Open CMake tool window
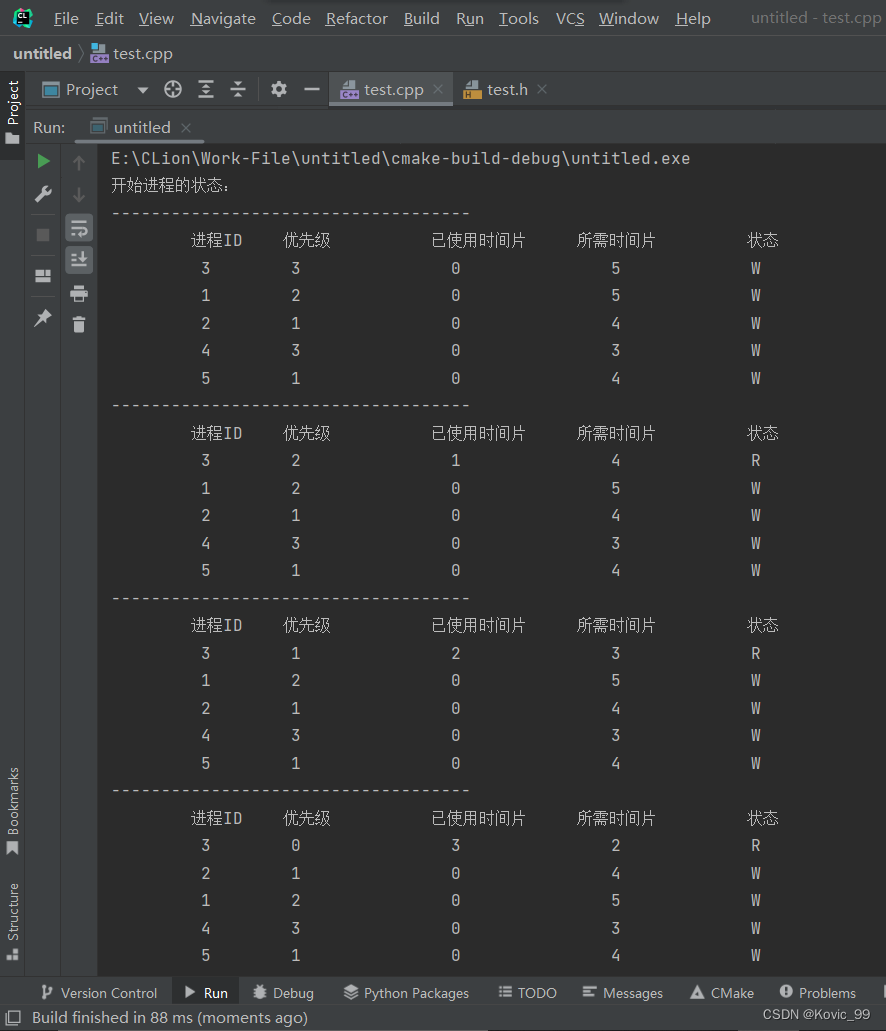The height and width of the screenshot is (1031, 886). coord(722,993)
